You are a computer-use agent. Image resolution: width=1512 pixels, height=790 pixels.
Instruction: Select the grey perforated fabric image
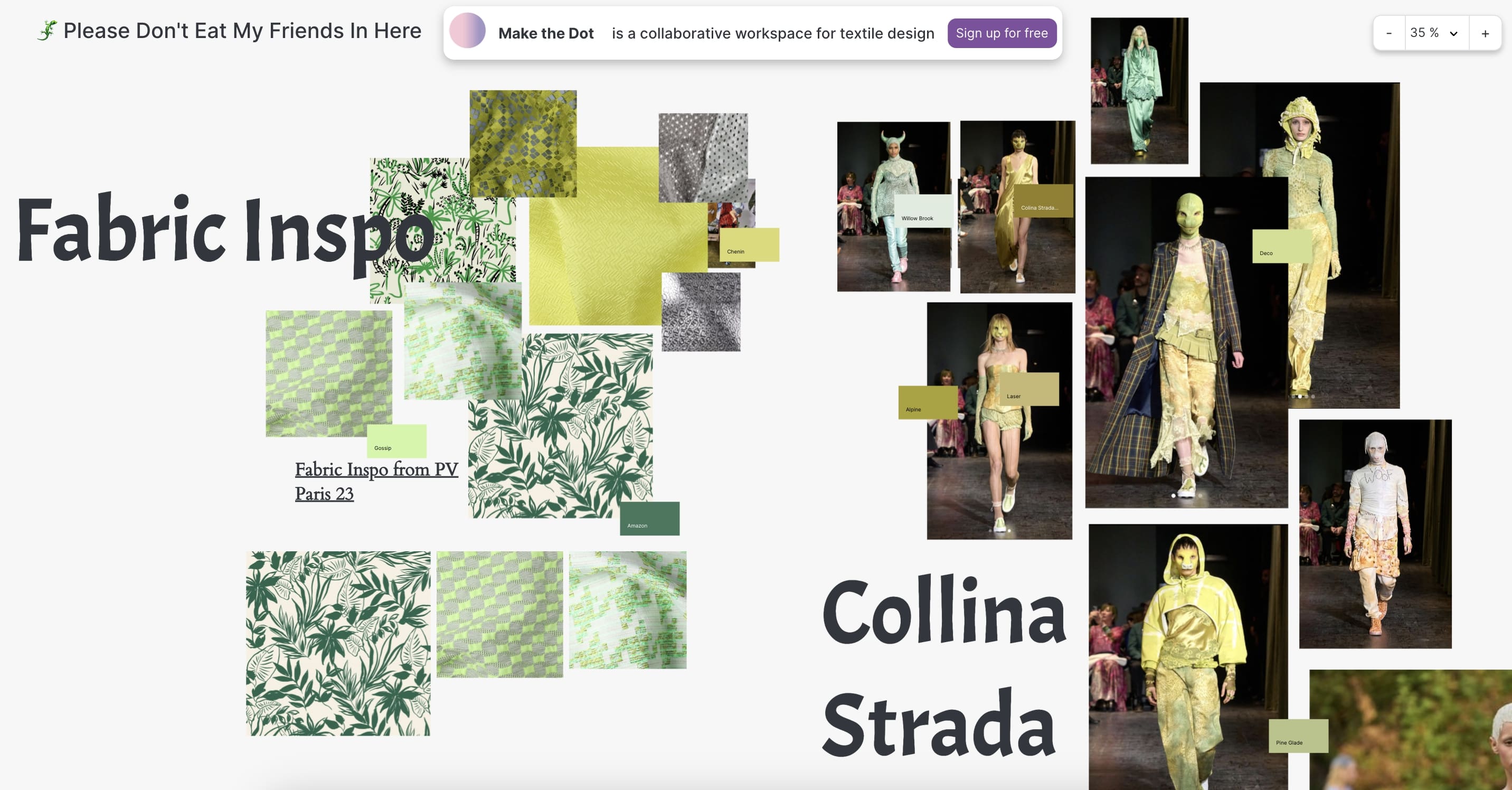pyautogui.click(x=703, y=157)
